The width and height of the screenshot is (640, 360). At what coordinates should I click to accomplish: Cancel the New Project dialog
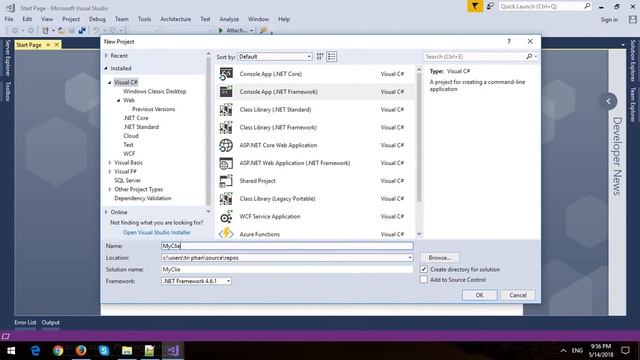pos(518,295)
